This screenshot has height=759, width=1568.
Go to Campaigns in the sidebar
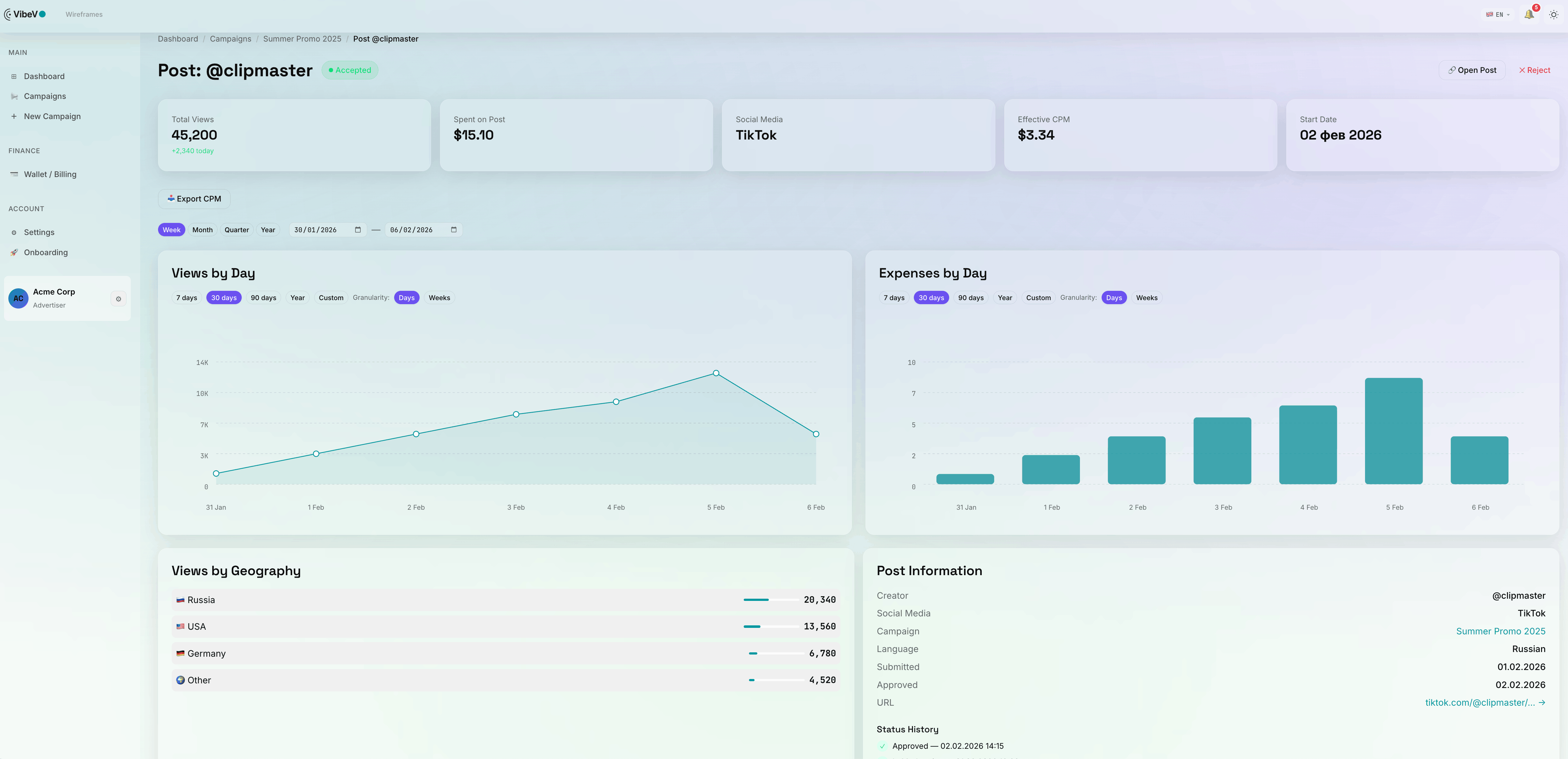(44, 96)
